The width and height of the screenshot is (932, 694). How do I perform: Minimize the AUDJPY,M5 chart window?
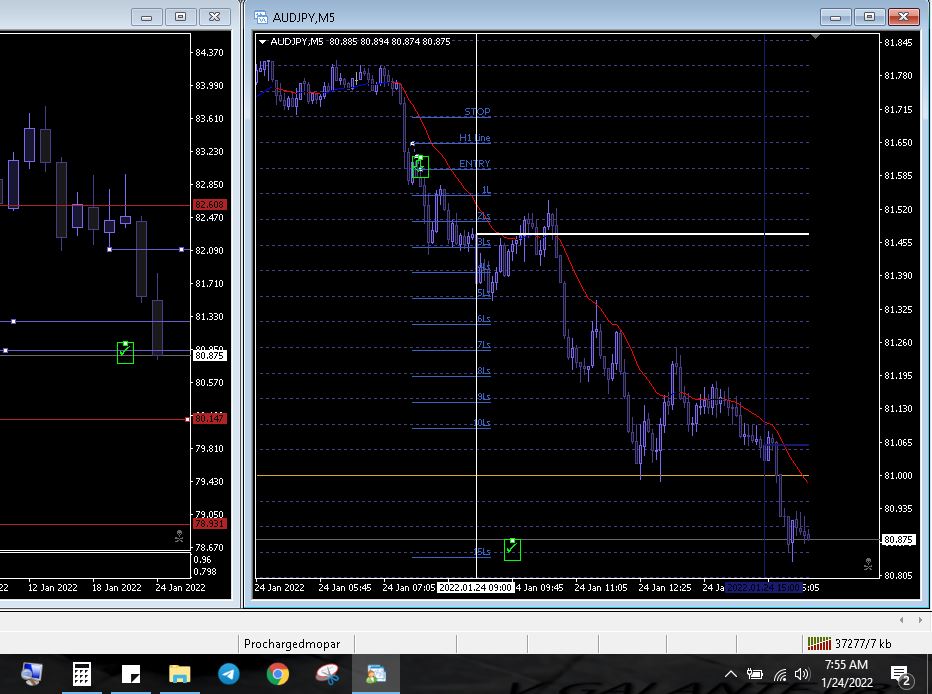tap(835, 17)
